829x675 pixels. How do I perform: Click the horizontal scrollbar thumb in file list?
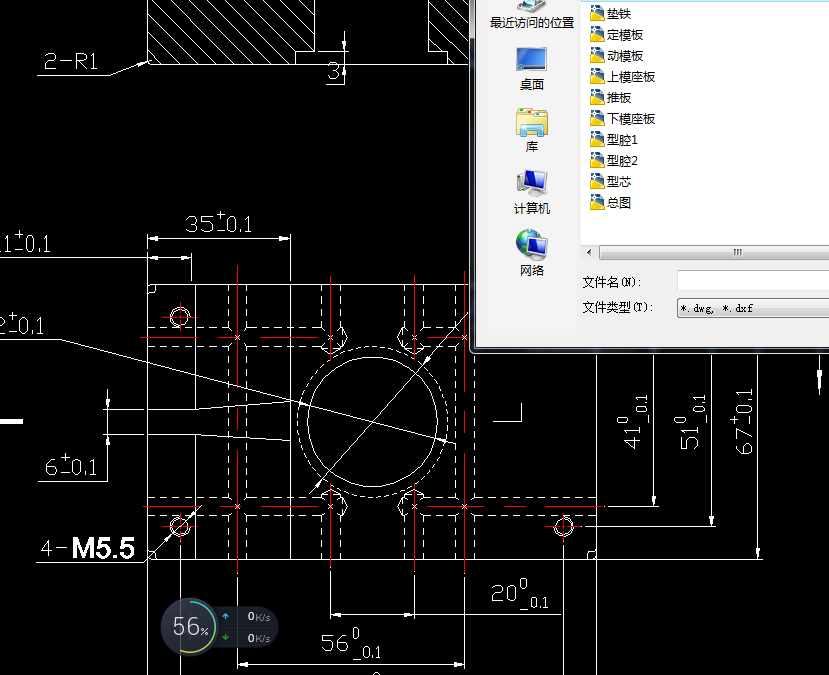pyautogui.click(x=714, y=252)
